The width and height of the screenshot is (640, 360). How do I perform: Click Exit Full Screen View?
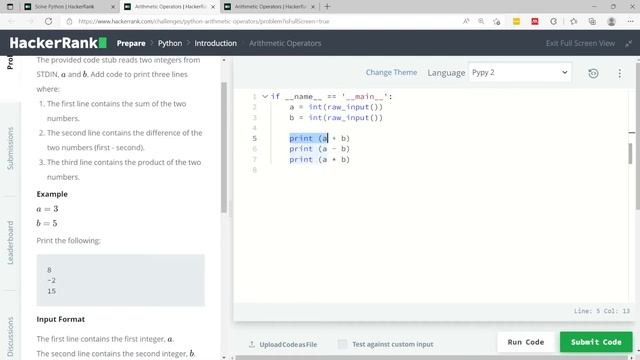tap(580, 43)
